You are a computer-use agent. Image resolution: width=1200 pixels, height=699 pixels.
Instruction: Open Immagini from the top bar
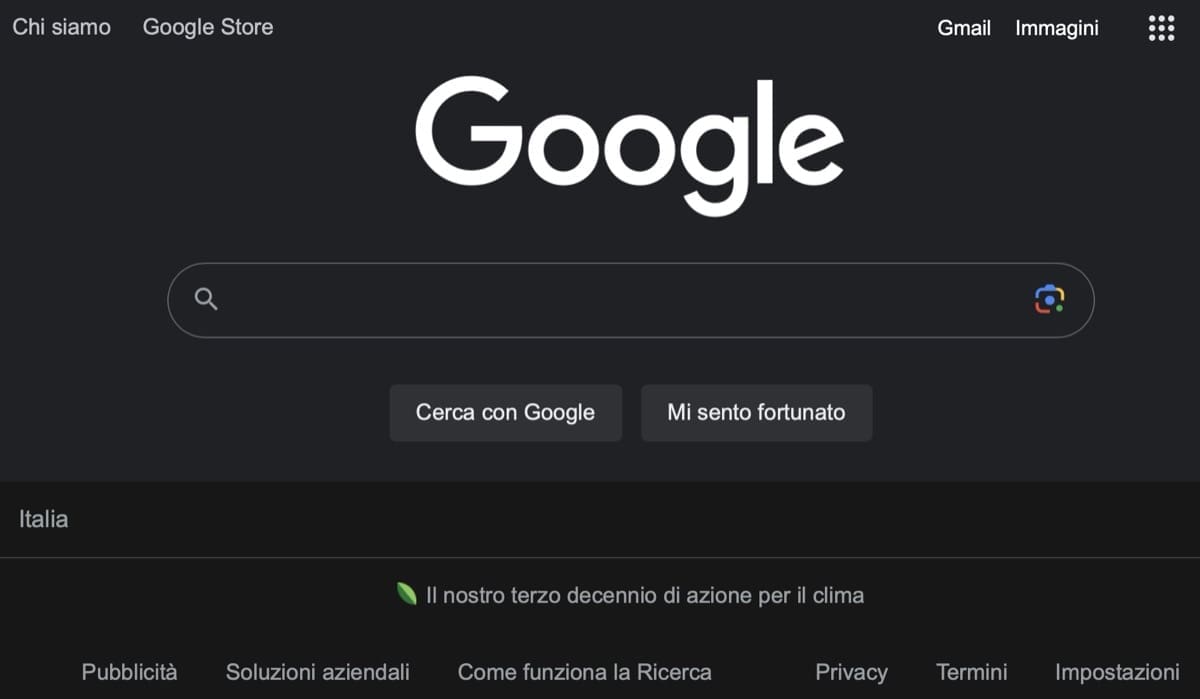coord(1056,28)
